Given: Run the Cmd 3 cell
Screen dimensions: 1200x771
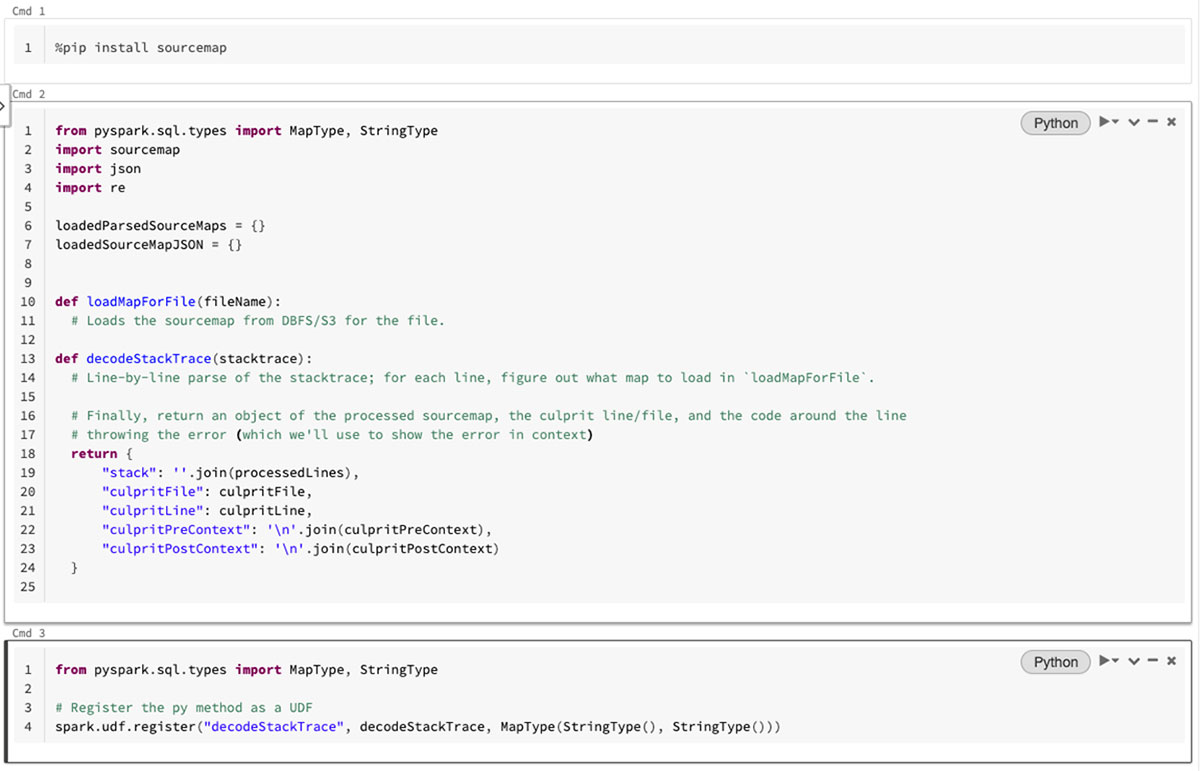Looking at the screenshot, I should (1106, 661).
